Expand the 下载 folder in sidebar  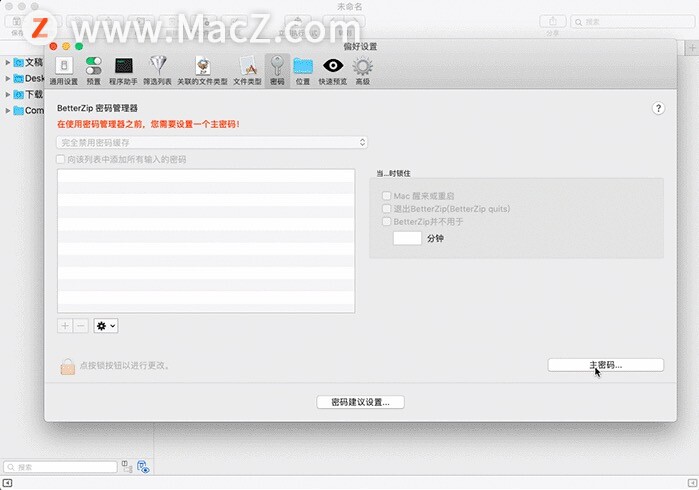tap(8, 95)
